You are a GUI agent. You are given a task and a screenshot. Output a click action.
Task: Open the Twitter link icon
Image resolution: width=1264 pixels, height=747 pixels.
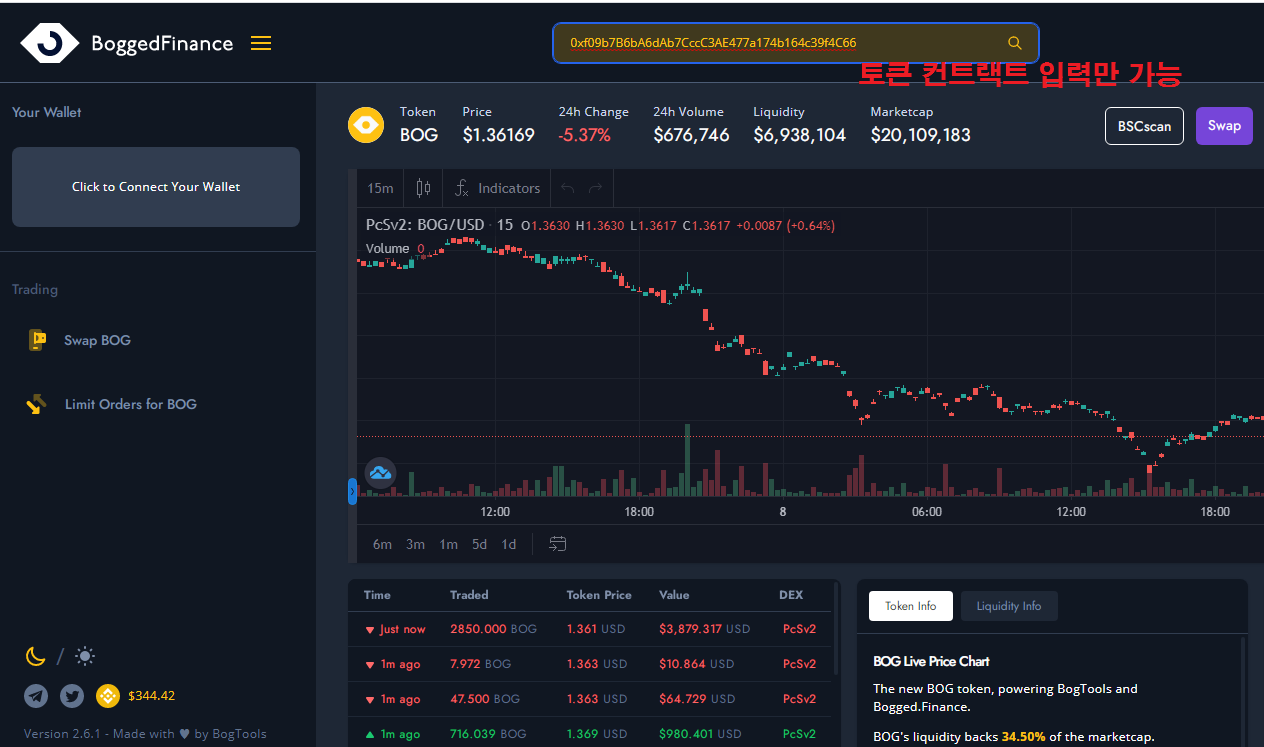72,696
